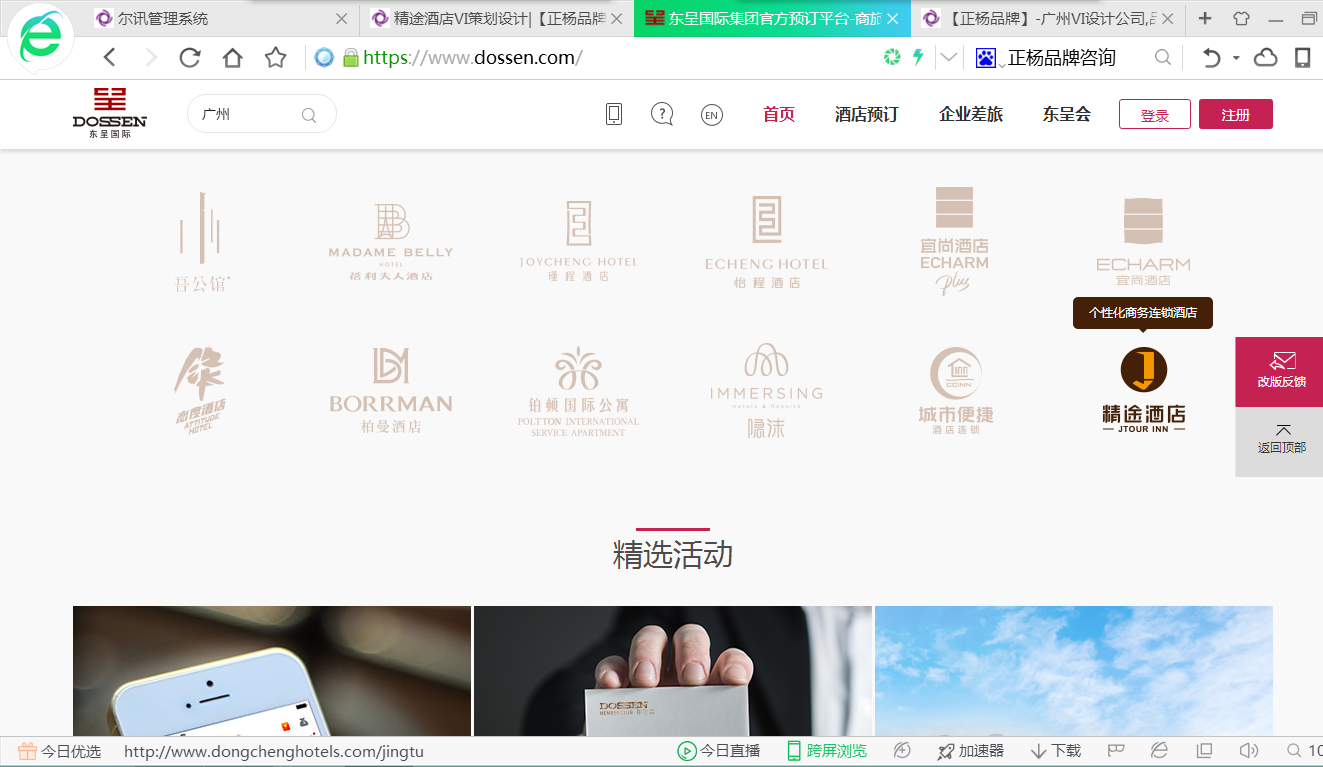Open 下载 downloads in status bar
This screenshot has width=1323, height=767.
point(1055,751)
